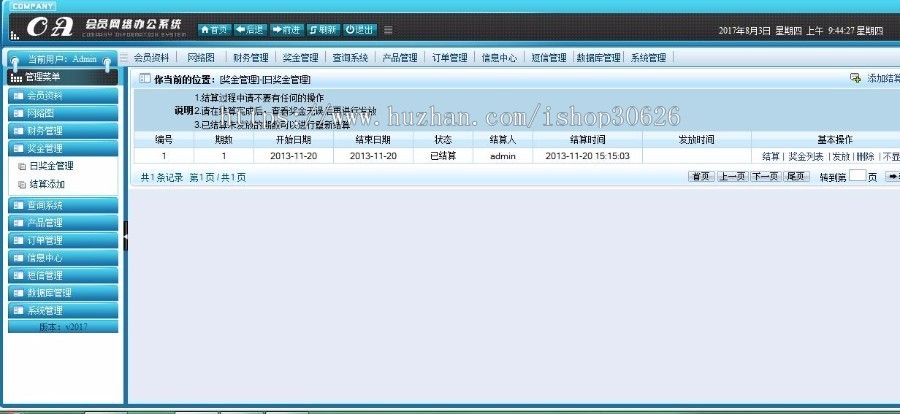
Task: Expand 产品管理 in the sidebar menu
Action: click(63, 223)
